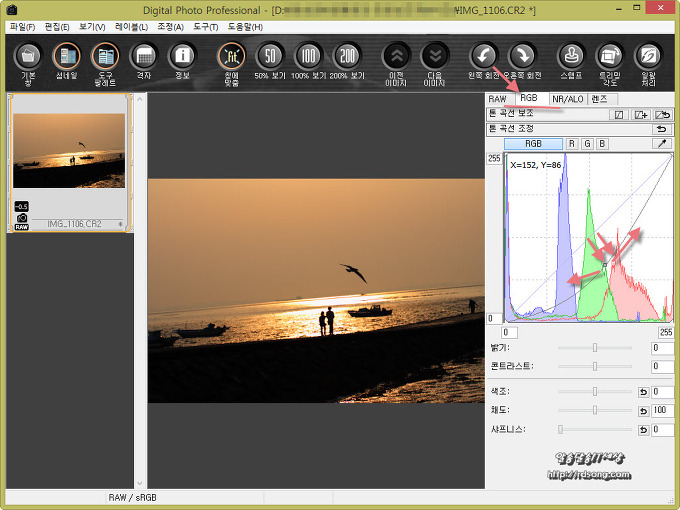Switch to the NR/ALO tab
The image size is (680, 510).
point(566,99)
